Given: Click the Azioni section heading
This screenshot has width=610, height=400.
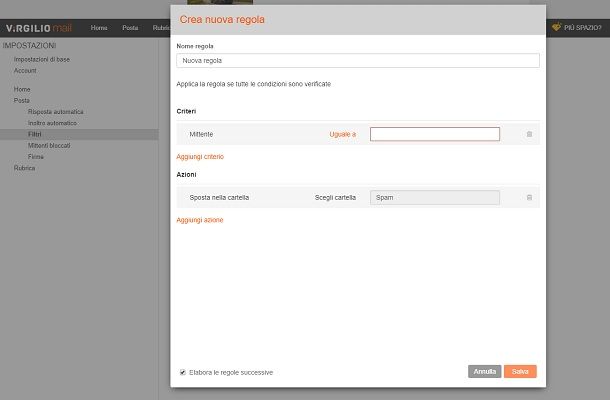Looking at the screenshot, I should click(x=186, y=175).
